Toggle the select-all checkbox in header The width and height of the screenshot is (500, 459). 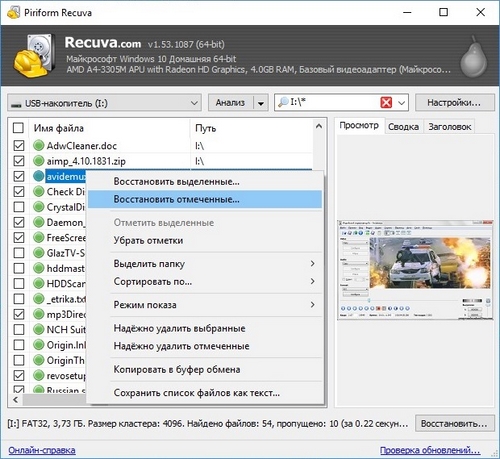click(18, 128)
